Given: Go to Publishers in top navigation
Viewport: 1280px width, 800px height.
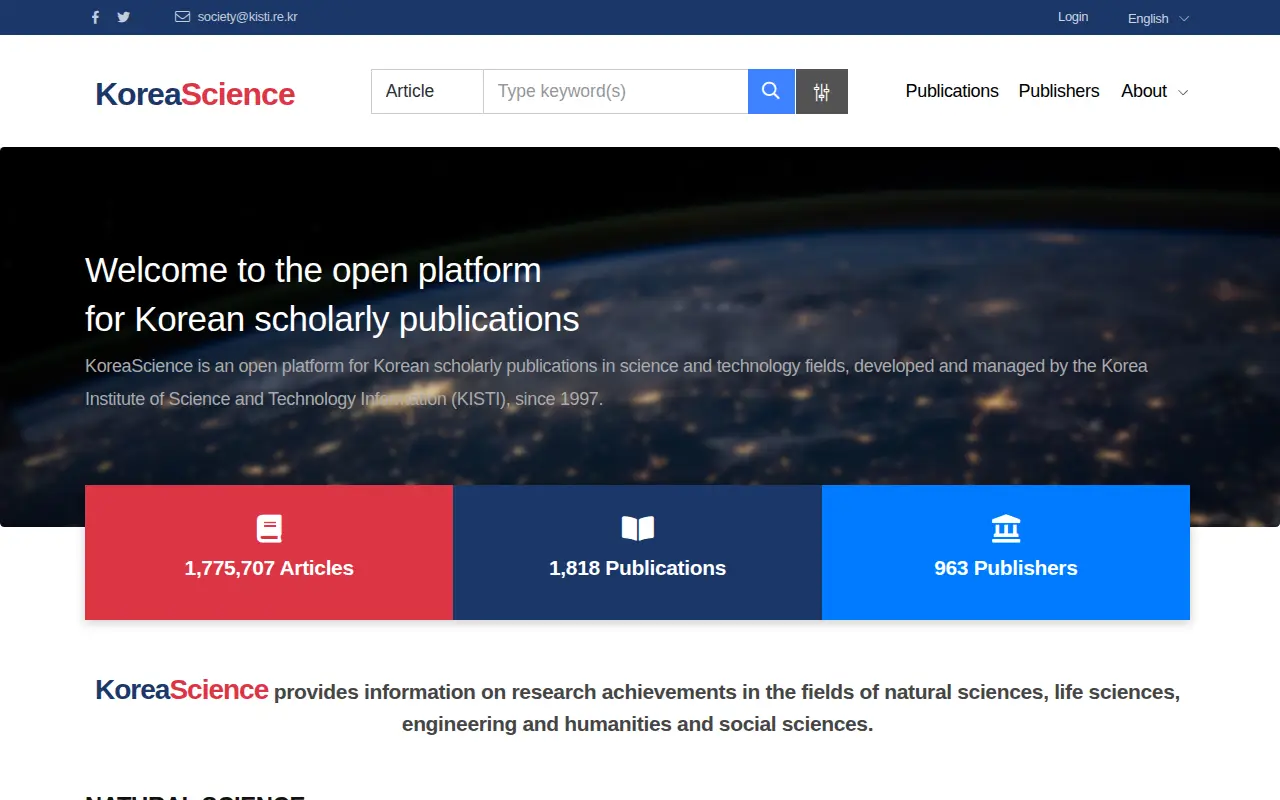Looking at the screenshot, I should click(1059, 91).
